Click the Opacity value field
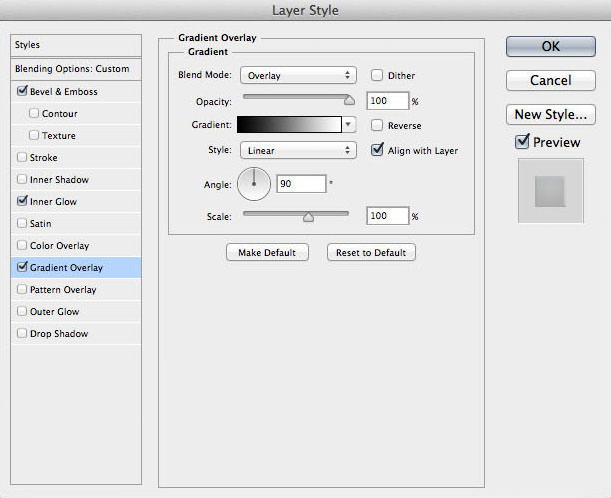Viewport: 611px width, 498px height. (x=388, y=101)
